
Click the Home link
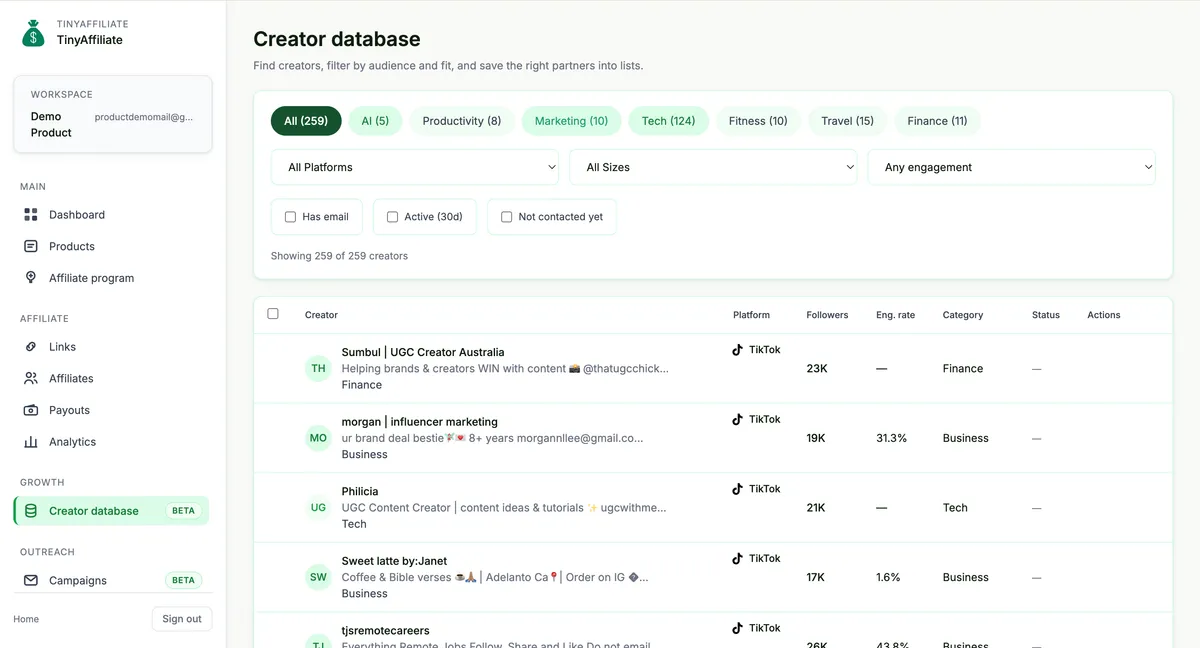click(x=26, y=619)
